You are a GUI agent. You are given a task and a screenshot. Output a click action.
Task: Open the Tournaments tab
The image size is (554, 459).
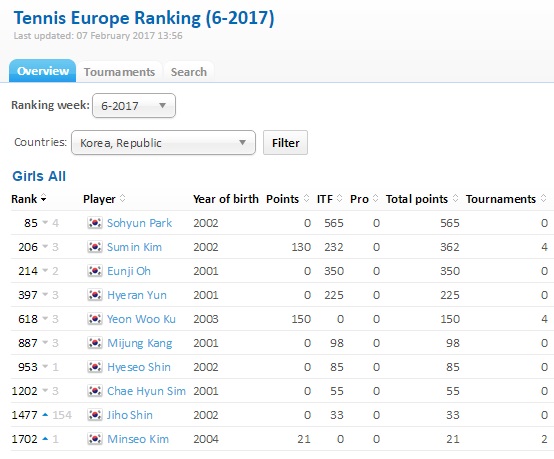119,72
